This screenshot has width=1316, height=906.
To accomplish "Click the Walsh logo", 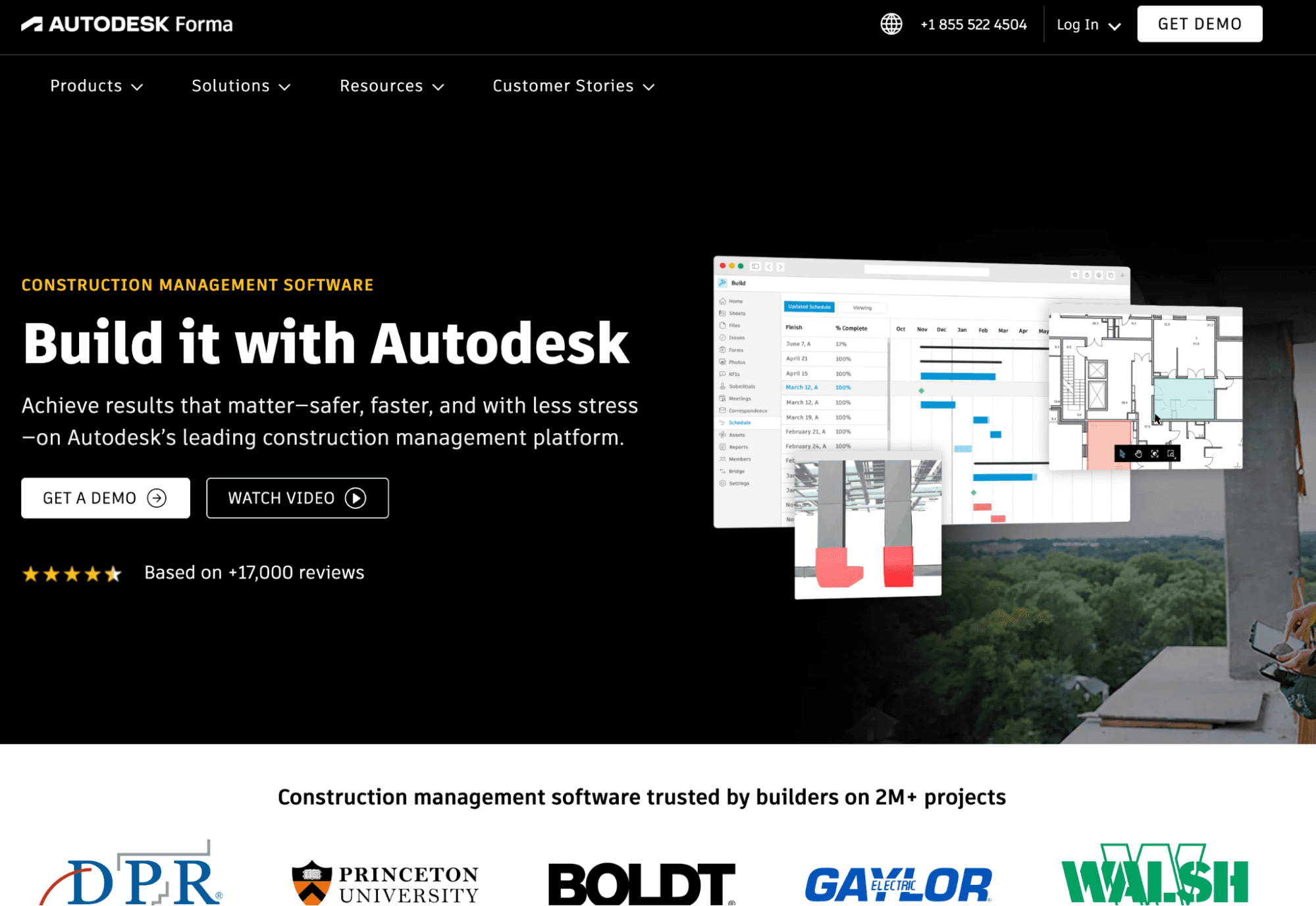I will (x=1155, y=874).
